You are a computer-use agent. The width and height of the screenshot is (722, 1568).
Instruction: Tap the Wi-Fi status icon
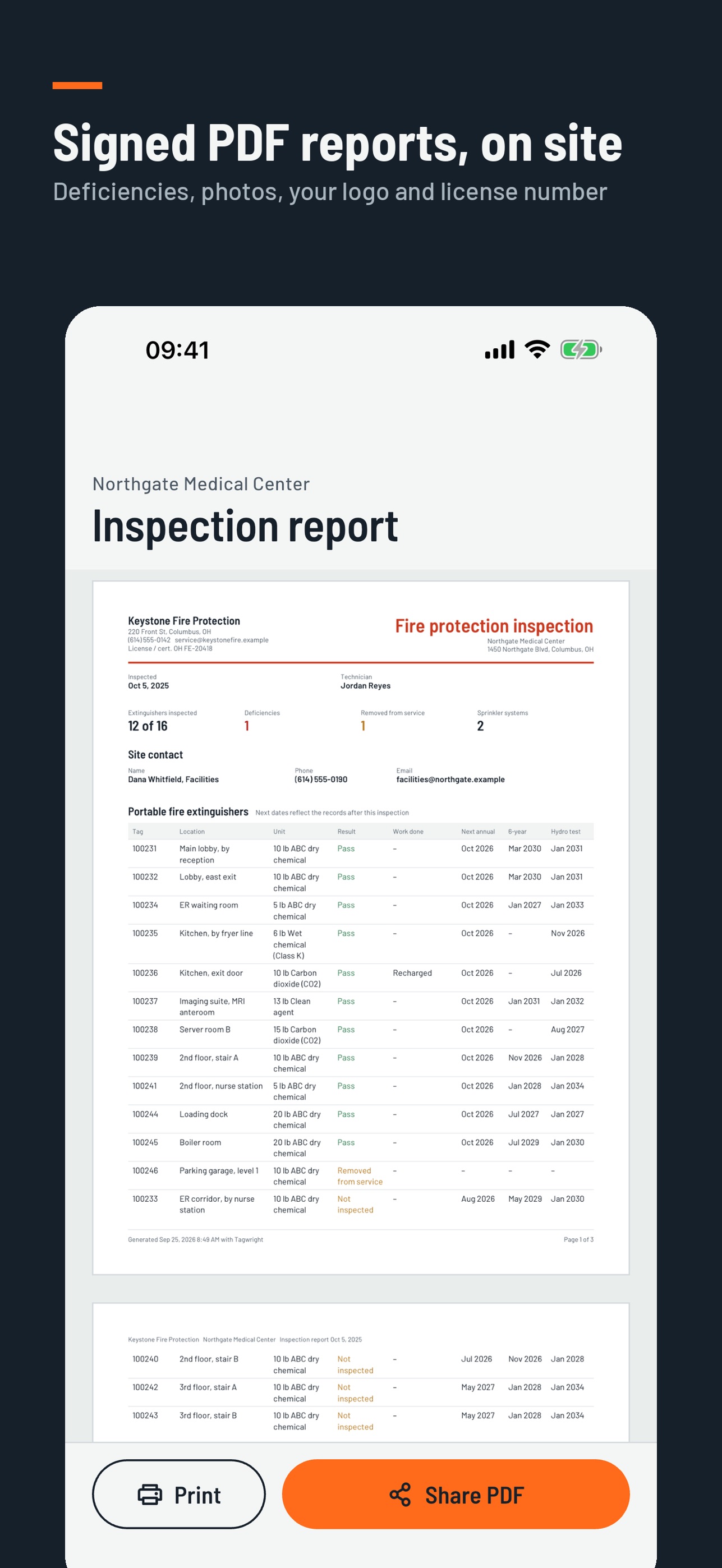point(537,349)
